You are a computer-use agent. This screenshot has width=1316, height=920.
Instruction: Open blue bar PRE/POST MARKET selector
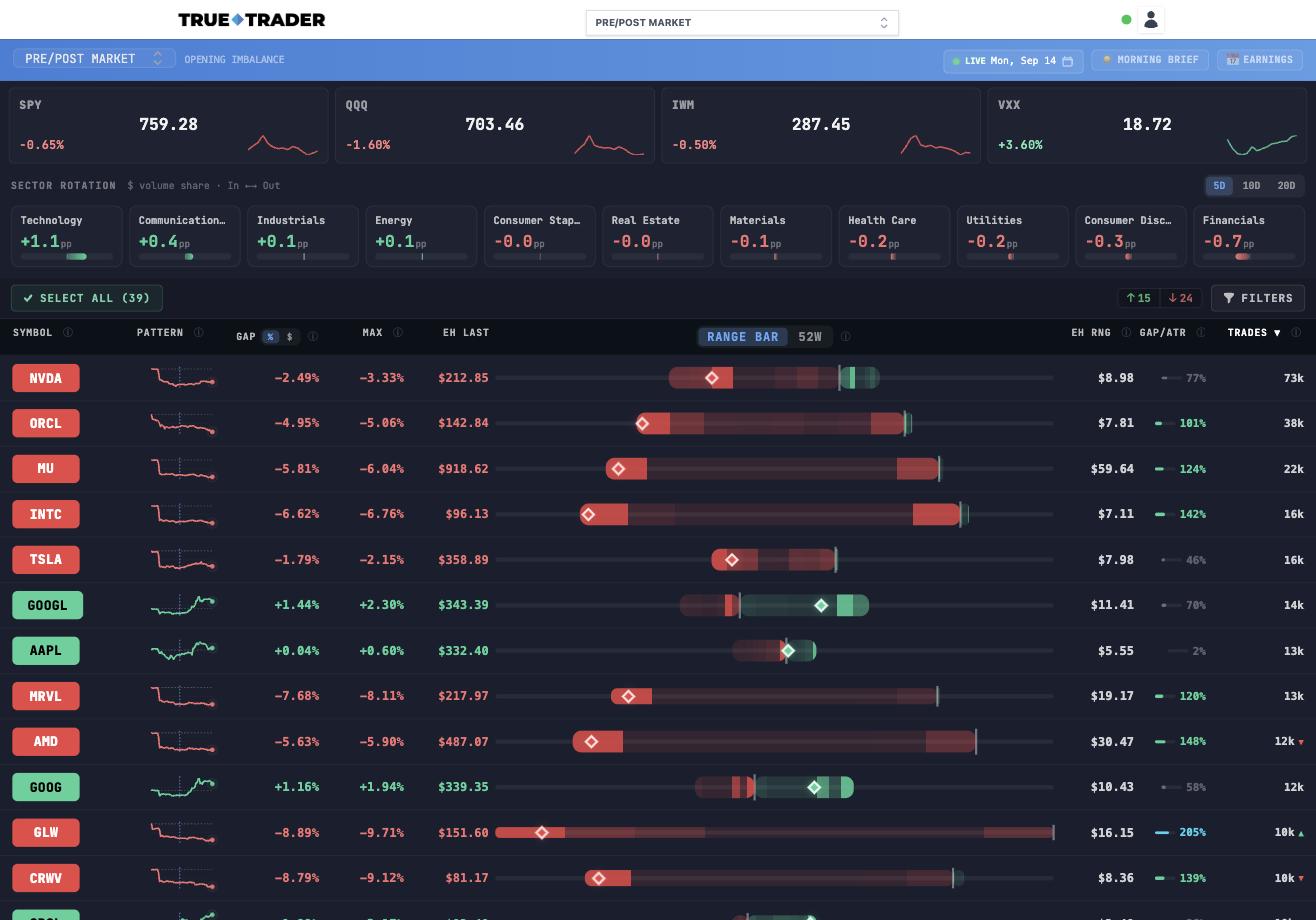94,59
